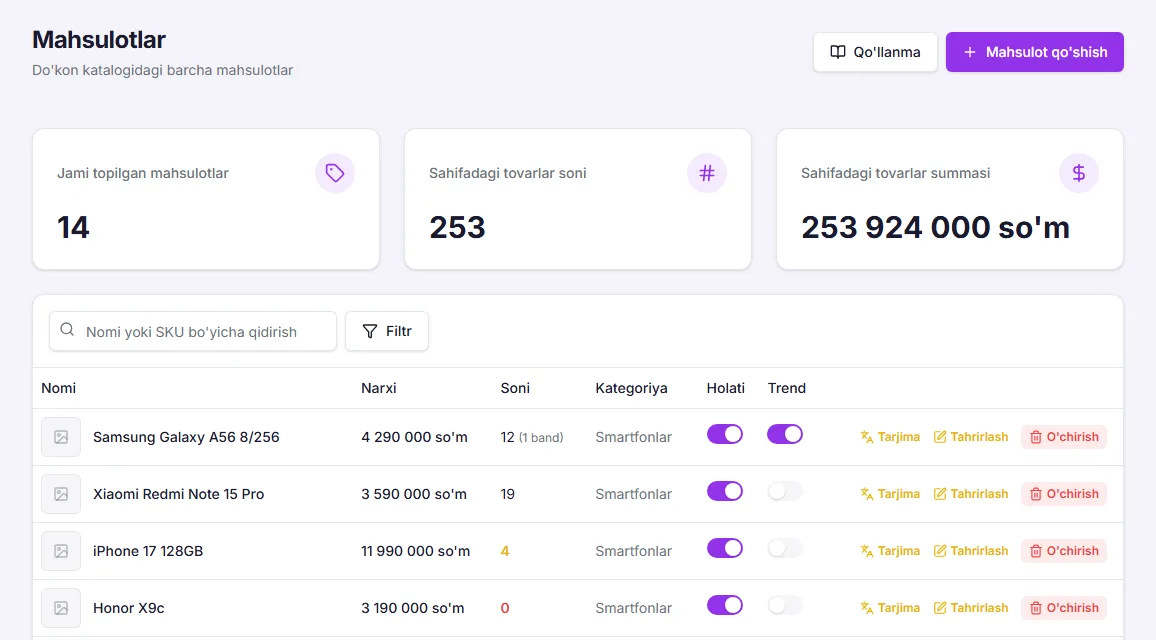Click the magnifier icon in the search box

click(x=67, y=330)
